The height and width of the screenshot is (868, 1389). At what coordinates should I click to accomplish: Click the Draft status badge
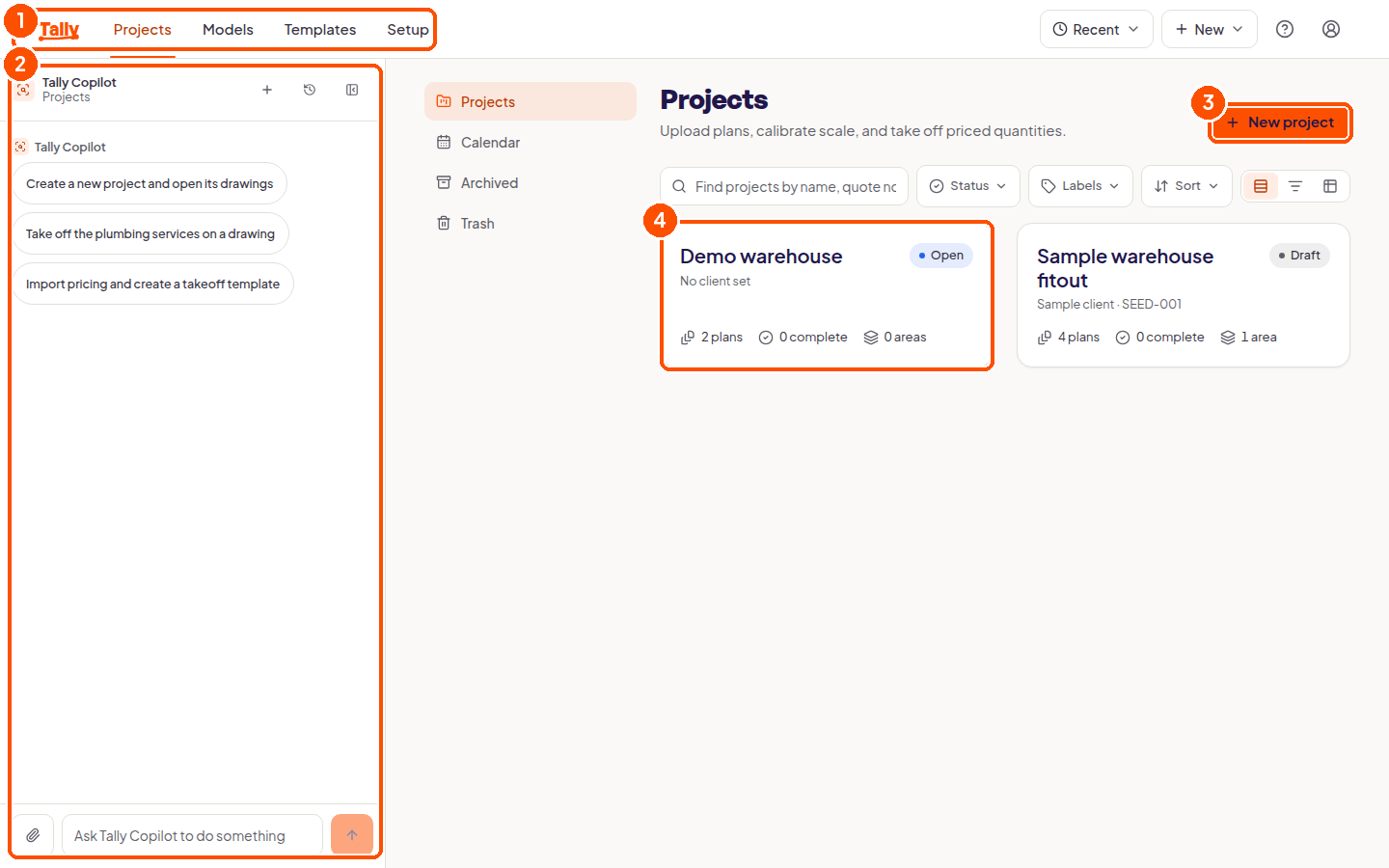pyautogui.click(x=1299, y=256)
